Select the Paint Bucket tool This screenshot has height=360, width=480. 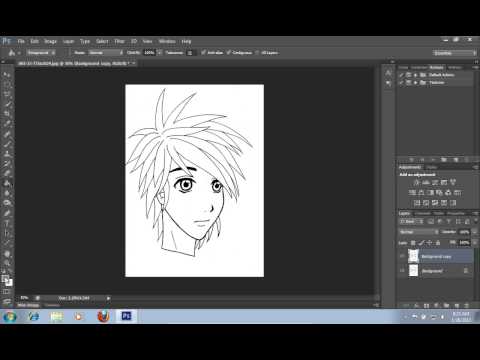click(7, 183)
